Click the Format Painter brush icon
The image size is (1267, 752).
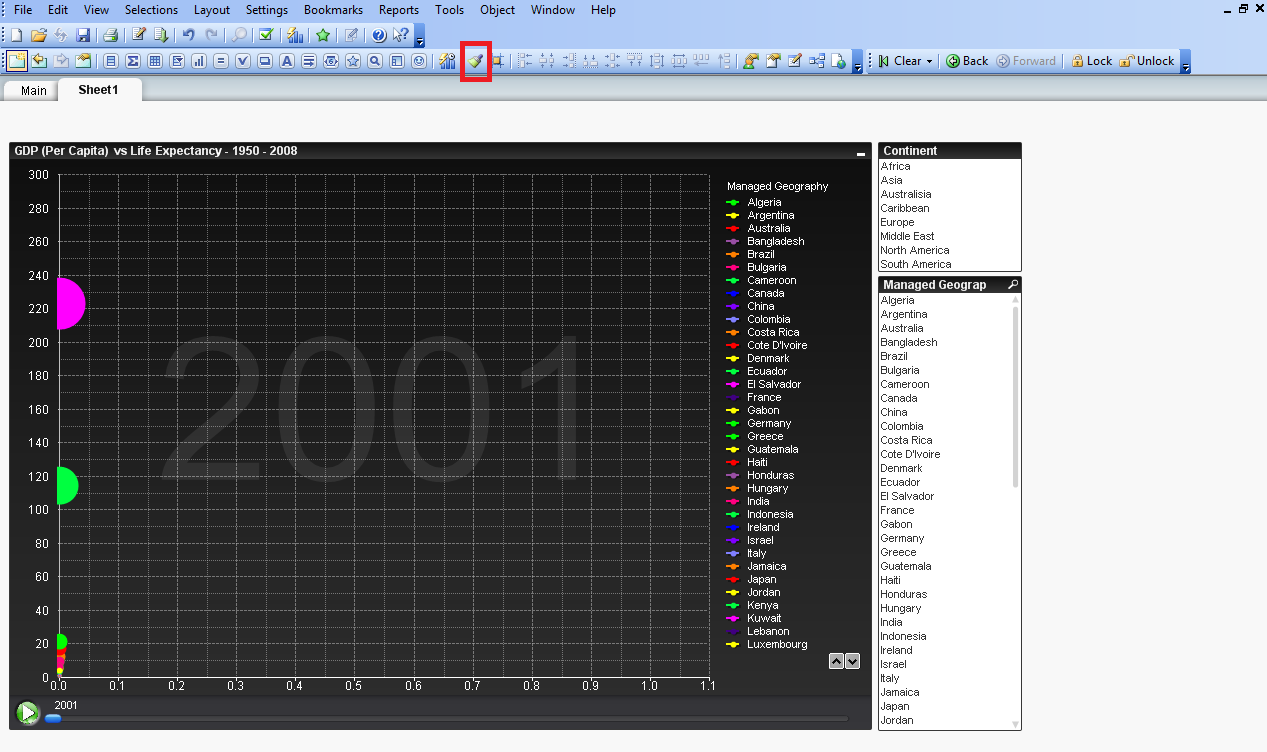pos(476,61)
